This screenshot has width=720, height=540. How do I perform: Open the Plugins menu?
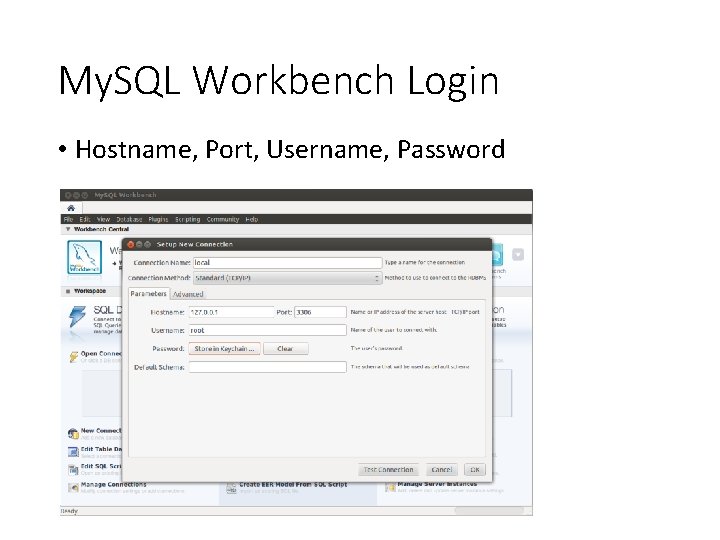tap(158, 219)
